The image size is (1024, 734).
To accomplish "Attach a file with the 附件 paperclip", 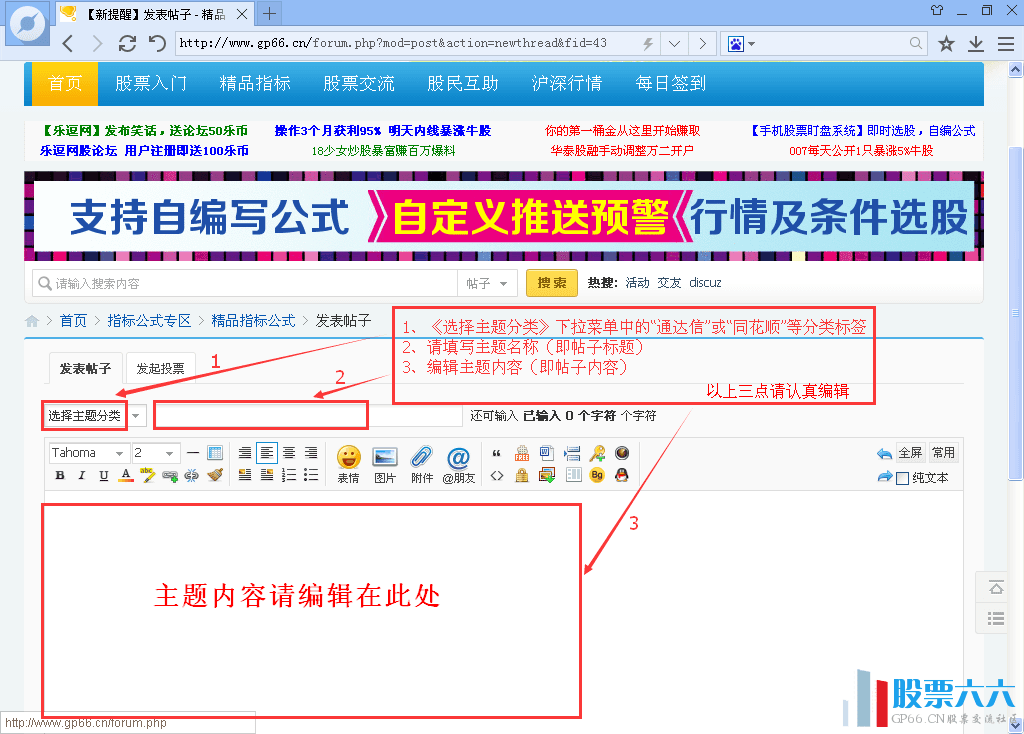I will [421, 463].
